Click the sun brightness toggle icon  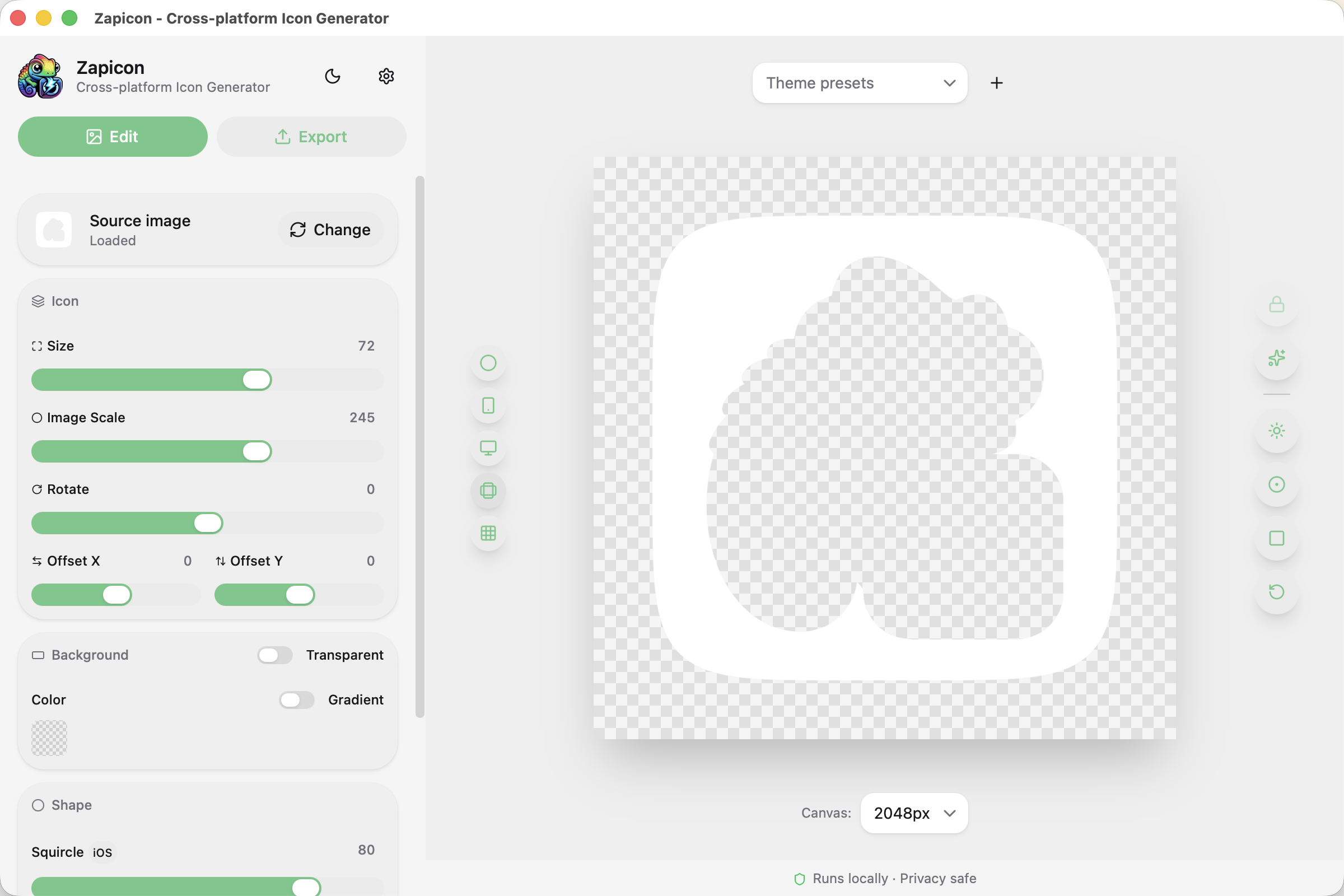(x=1276, y=431)
